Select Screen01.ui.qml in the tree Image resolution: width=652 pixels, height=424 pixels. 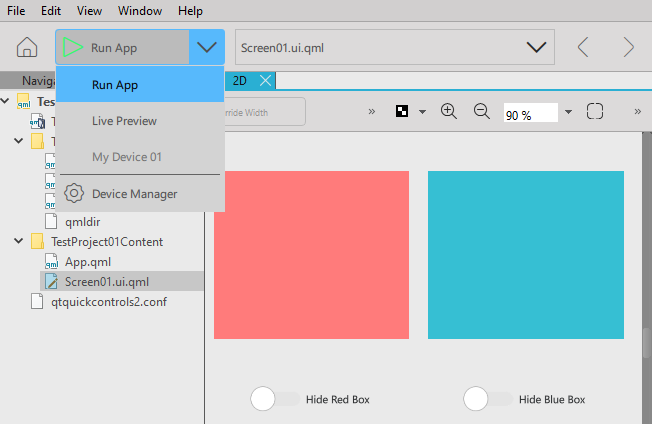click(107, 282)
